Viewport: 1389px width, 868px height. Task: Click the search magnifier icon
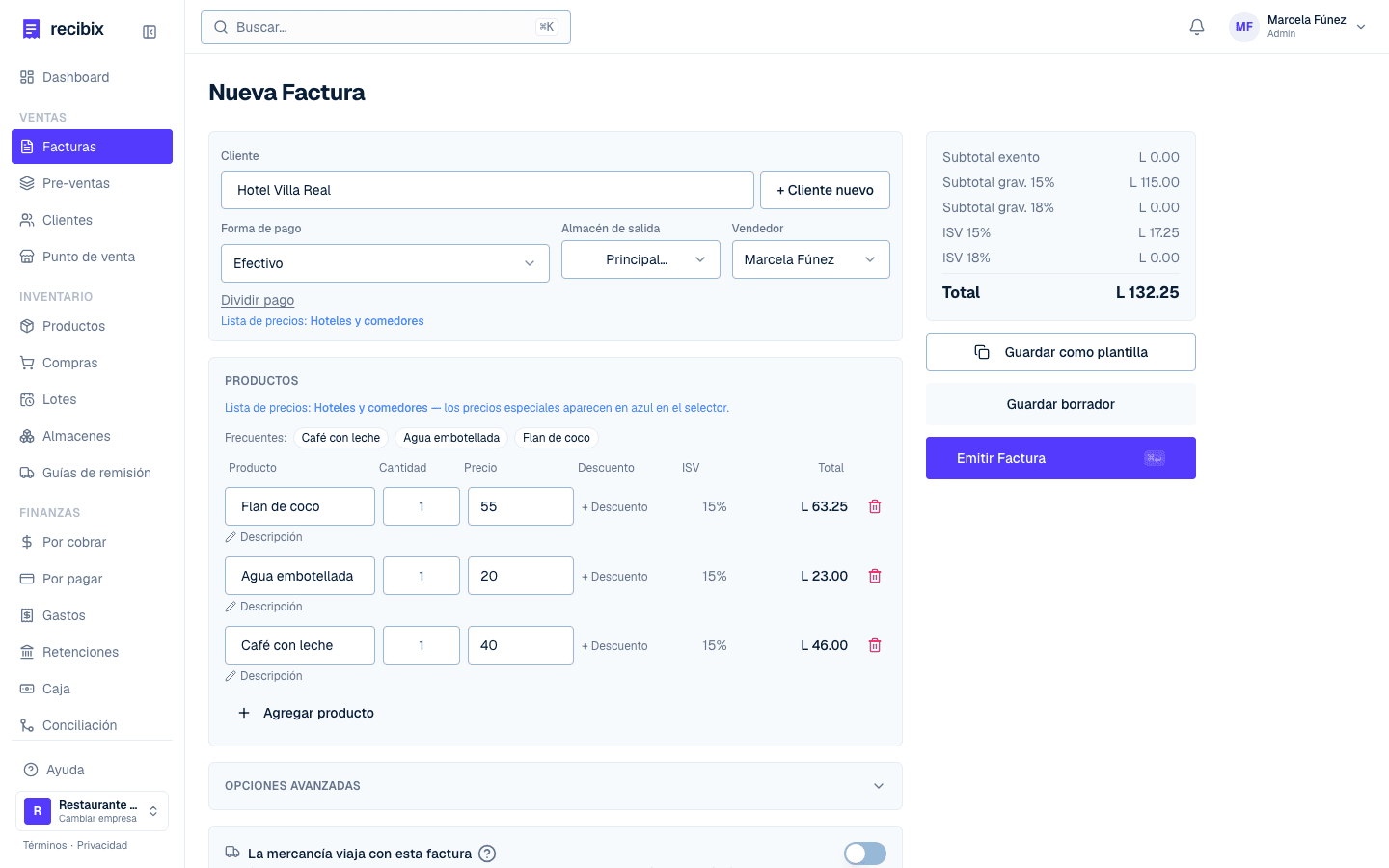(x=221, y=27)
